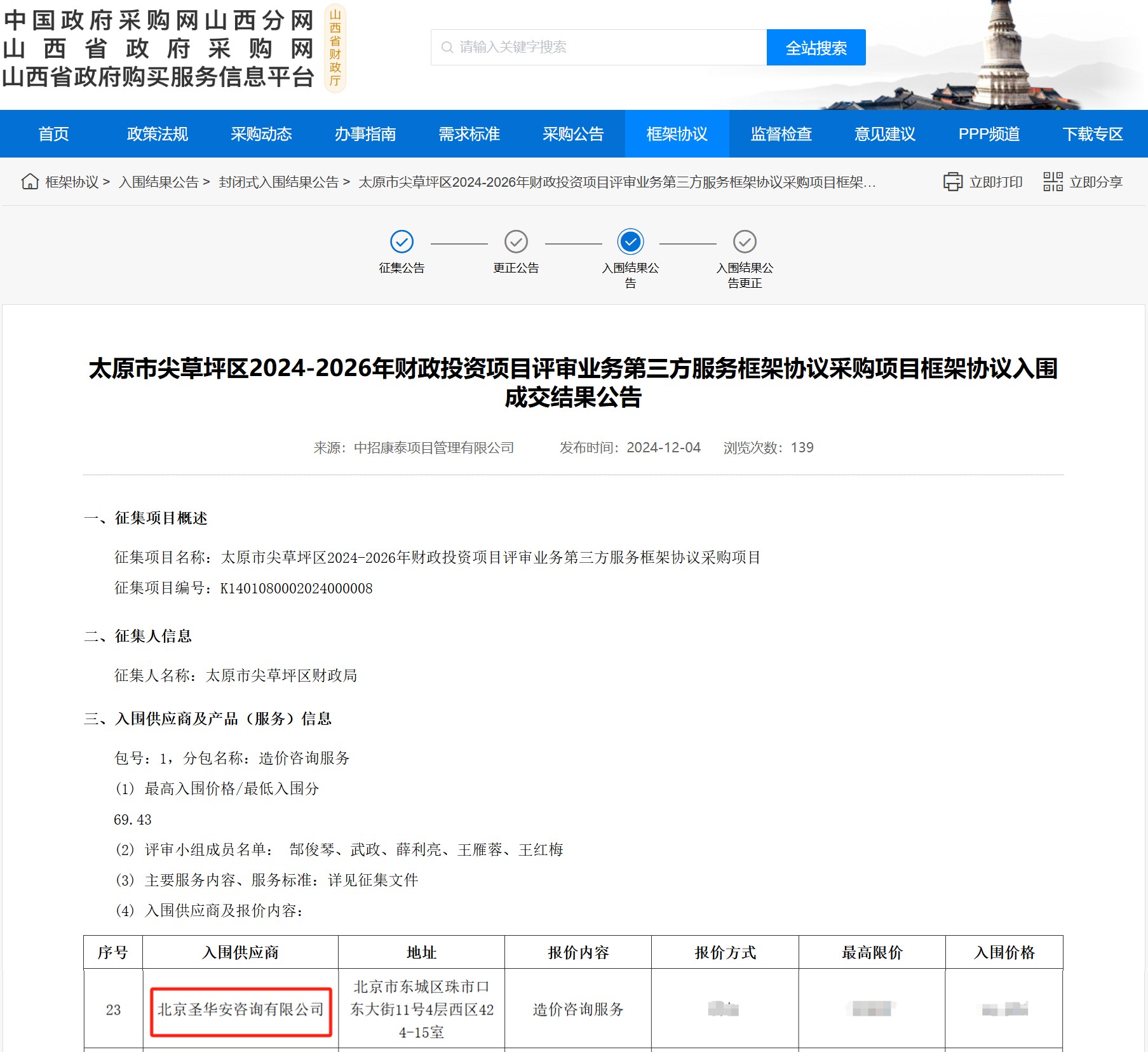The width and height of the screenshot is (1148, 1052).
Task: Go to the PPP频道 section
Action: [x=989, y=134]
